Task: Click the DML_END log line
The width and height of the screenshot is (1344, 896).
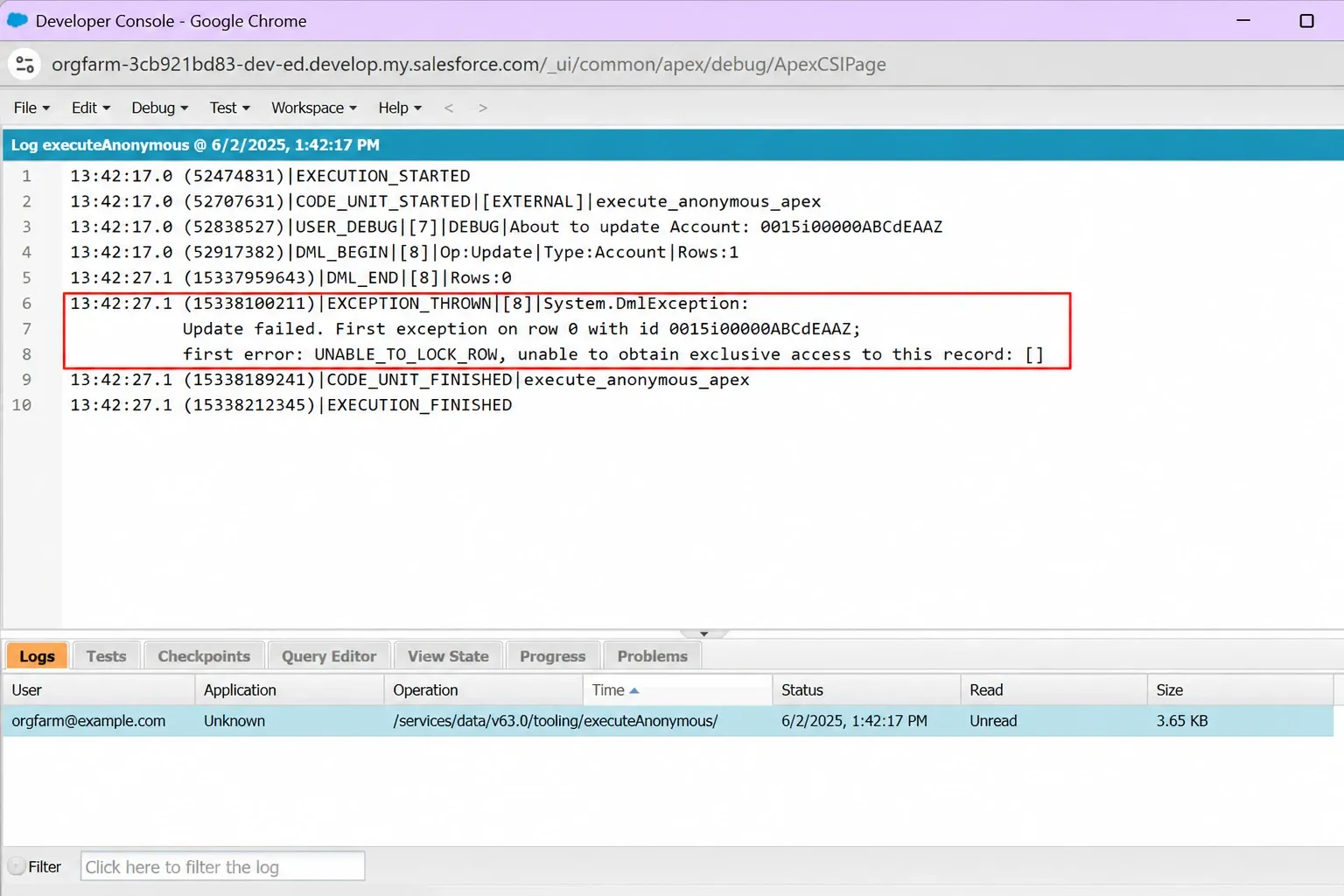Action: click(x=290, y=277)
